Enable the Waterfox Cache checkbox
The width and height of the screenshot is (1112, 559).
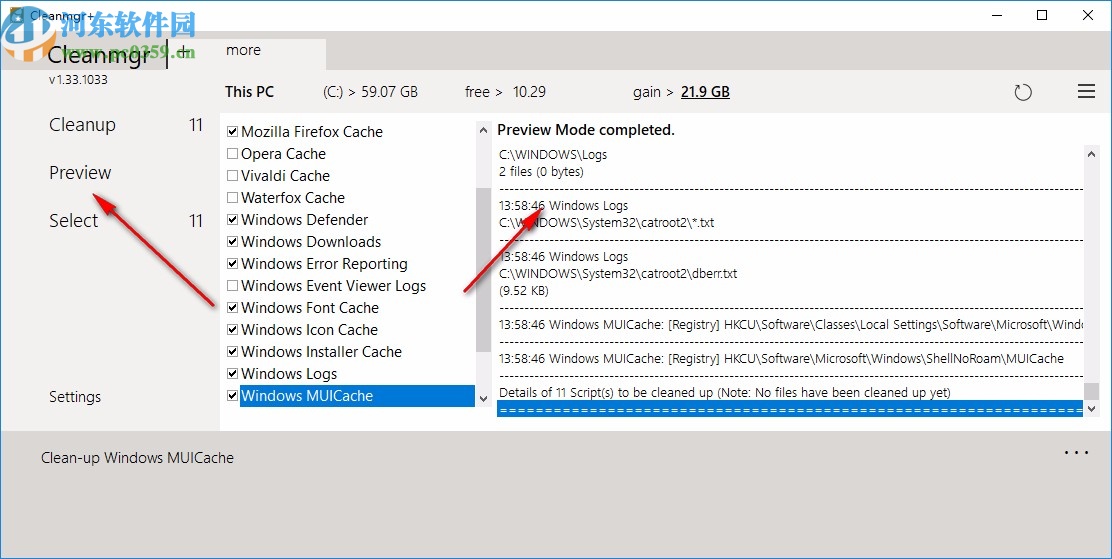click(x=232, y=198)
